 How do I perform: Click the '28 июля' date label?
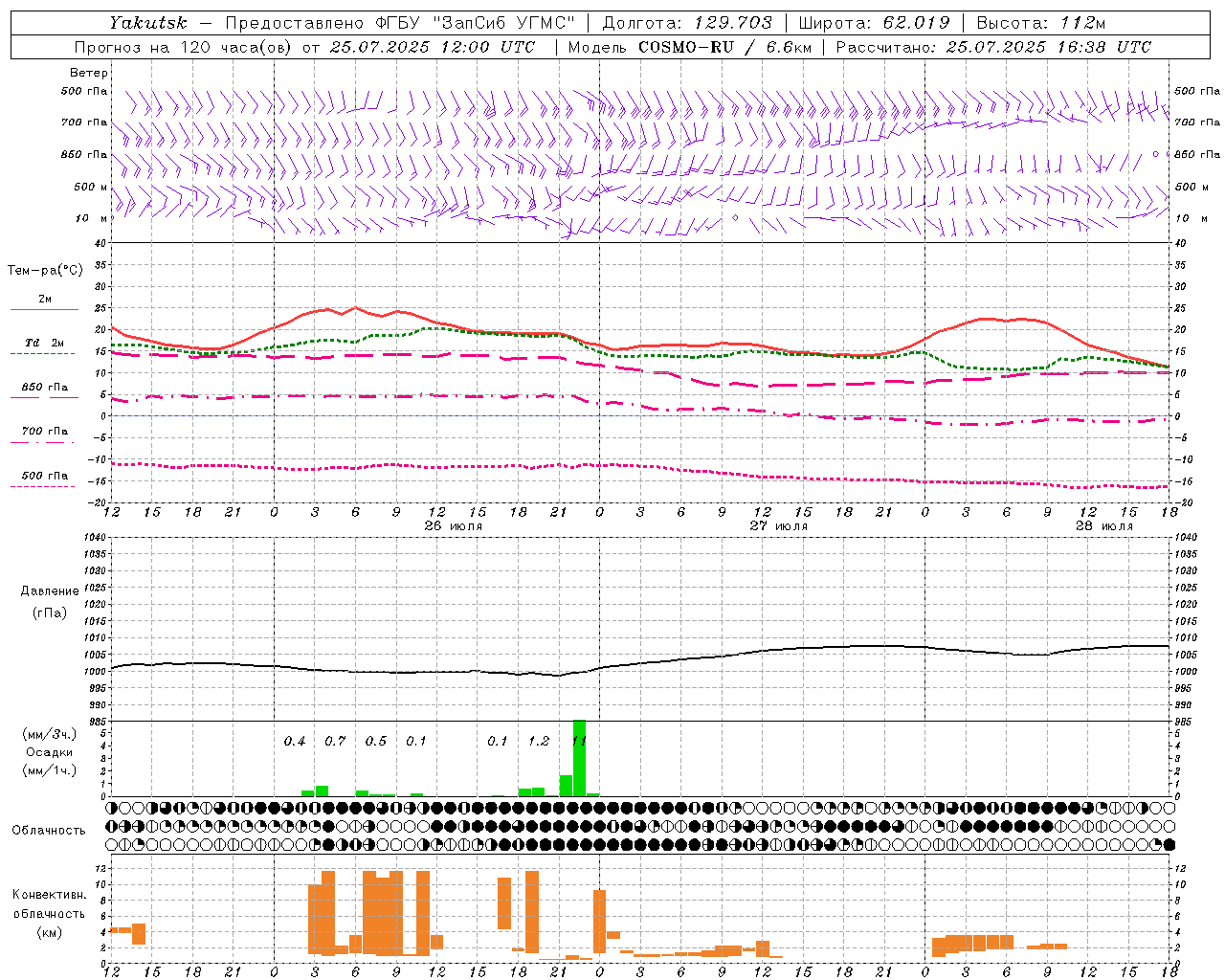pos(1103,526)
